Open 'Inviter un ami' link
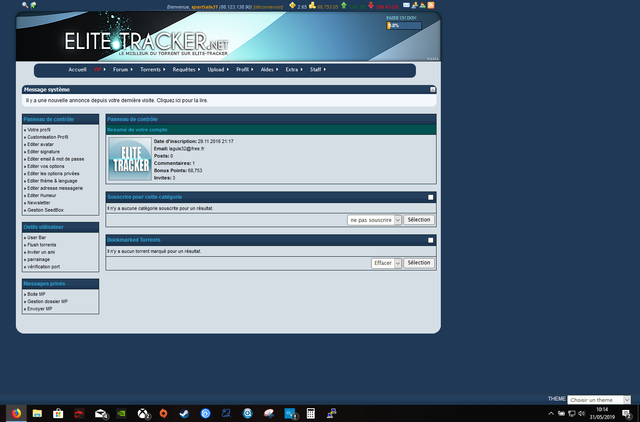Screen dimensions: 640x422 [x=41, y=252]
